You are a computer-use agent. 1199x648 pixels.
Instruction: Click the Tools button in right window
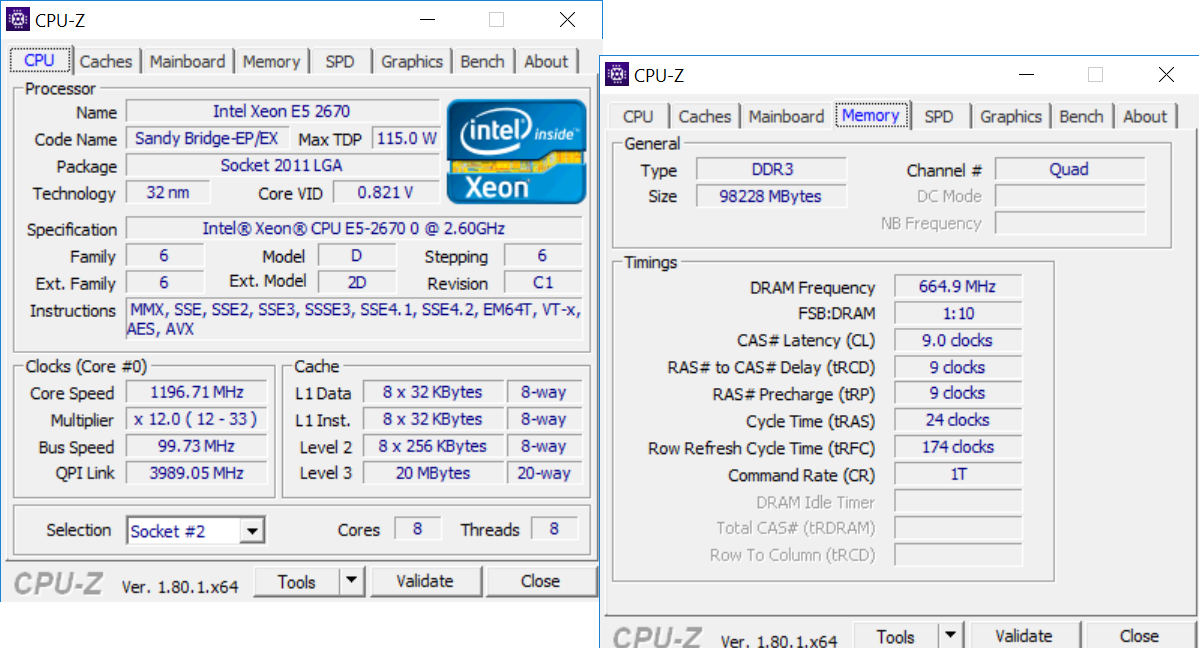pos(895,636)
